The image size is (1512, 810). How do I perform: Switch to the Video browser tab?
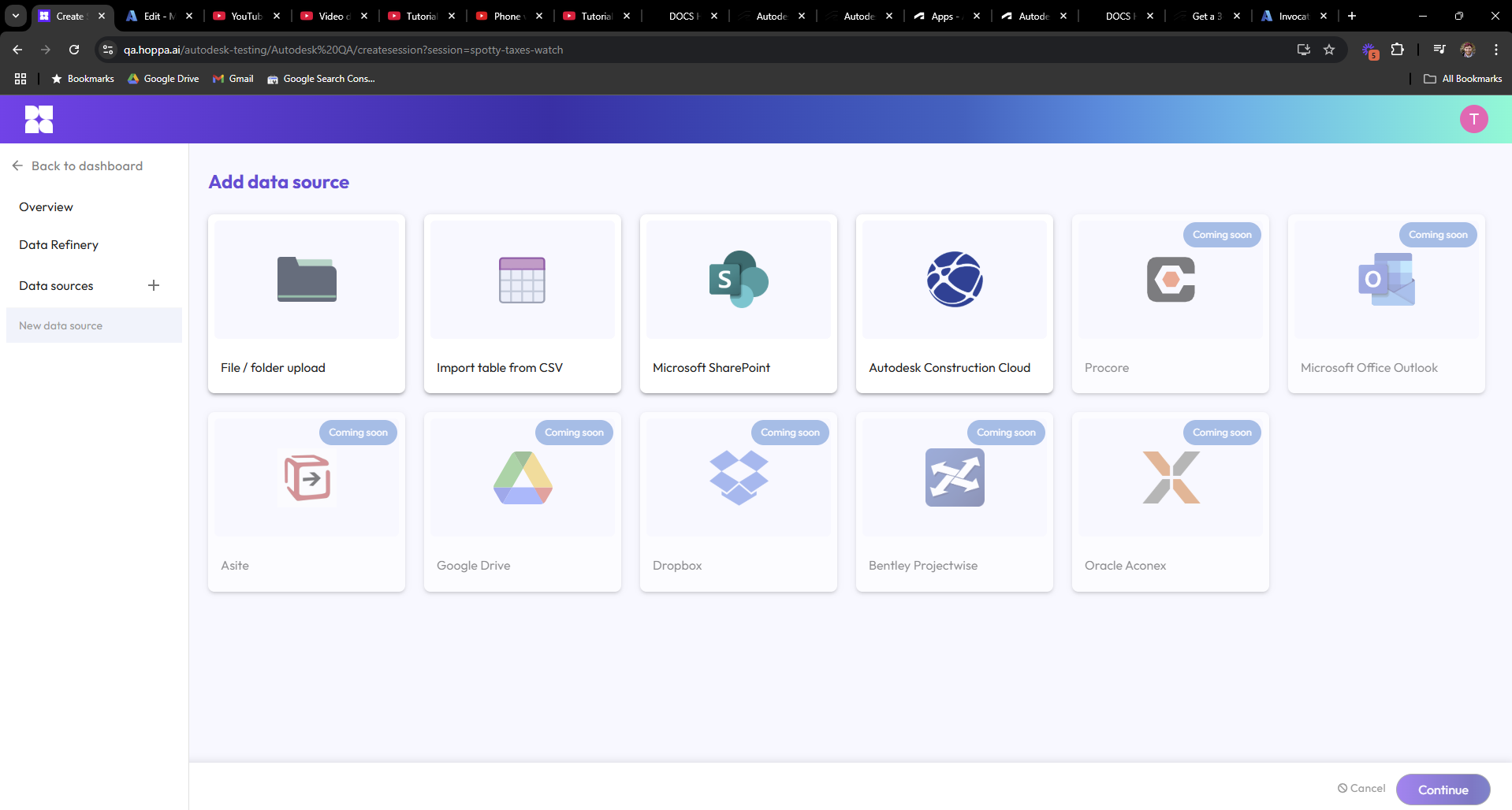pos(335,16)
